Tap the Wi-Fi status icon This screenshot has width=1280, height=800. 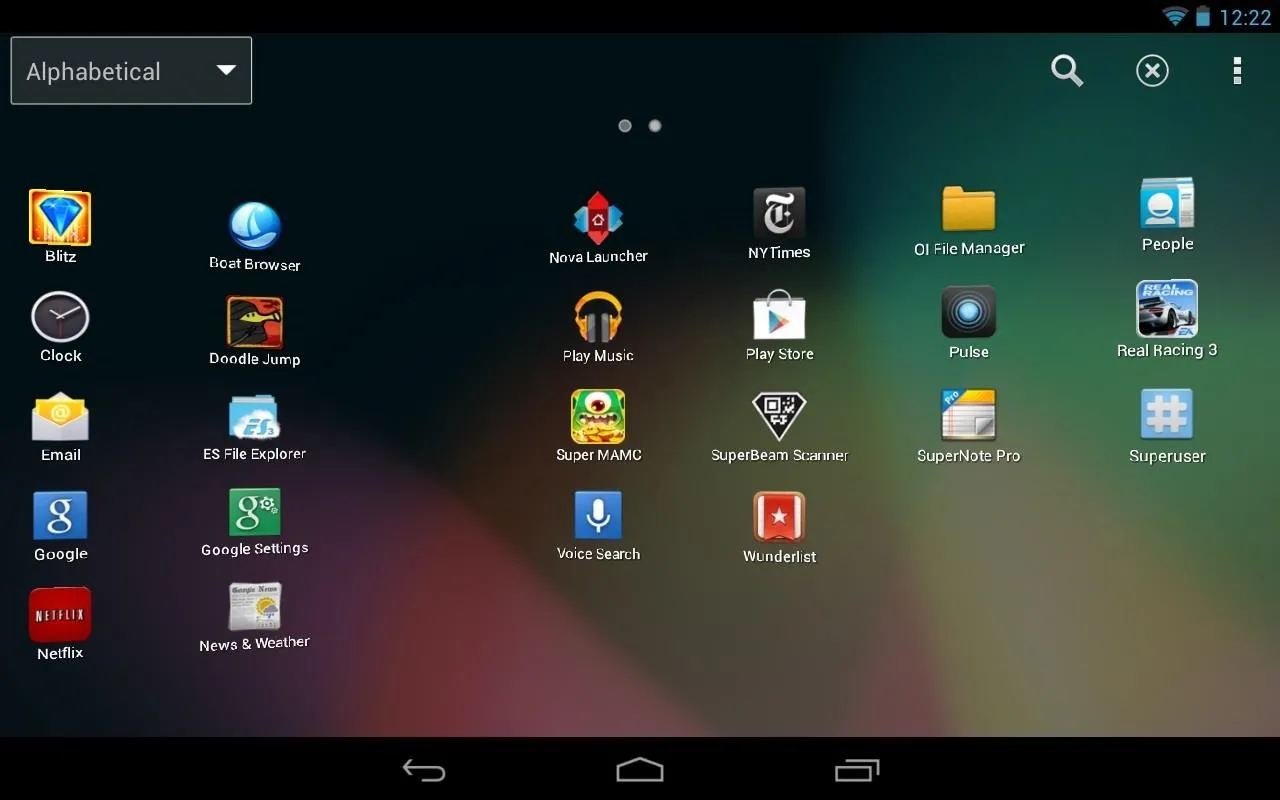(x=1174, y=16)
